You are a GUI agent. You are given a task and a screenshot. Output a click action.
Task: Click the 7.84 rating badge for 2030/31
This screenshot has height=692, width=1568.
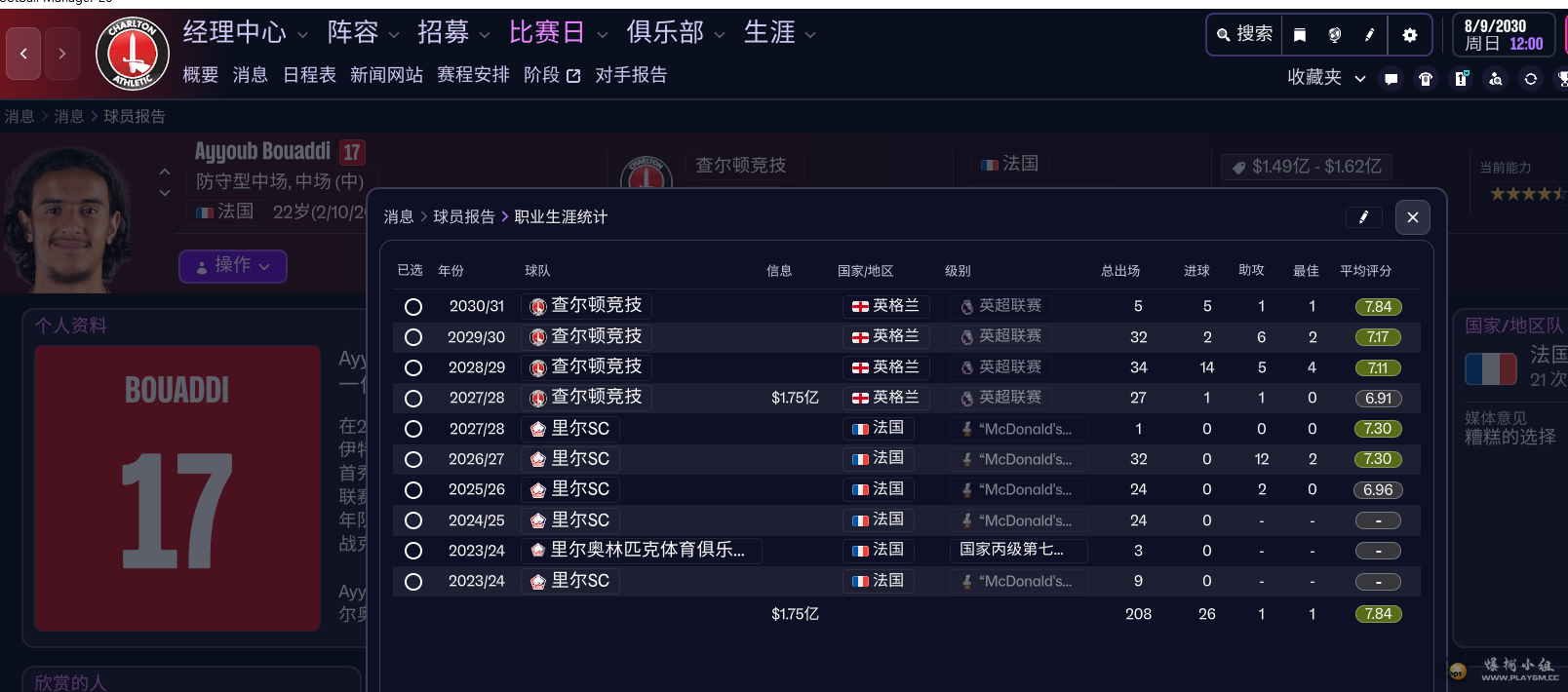[x=1378, y=307]
